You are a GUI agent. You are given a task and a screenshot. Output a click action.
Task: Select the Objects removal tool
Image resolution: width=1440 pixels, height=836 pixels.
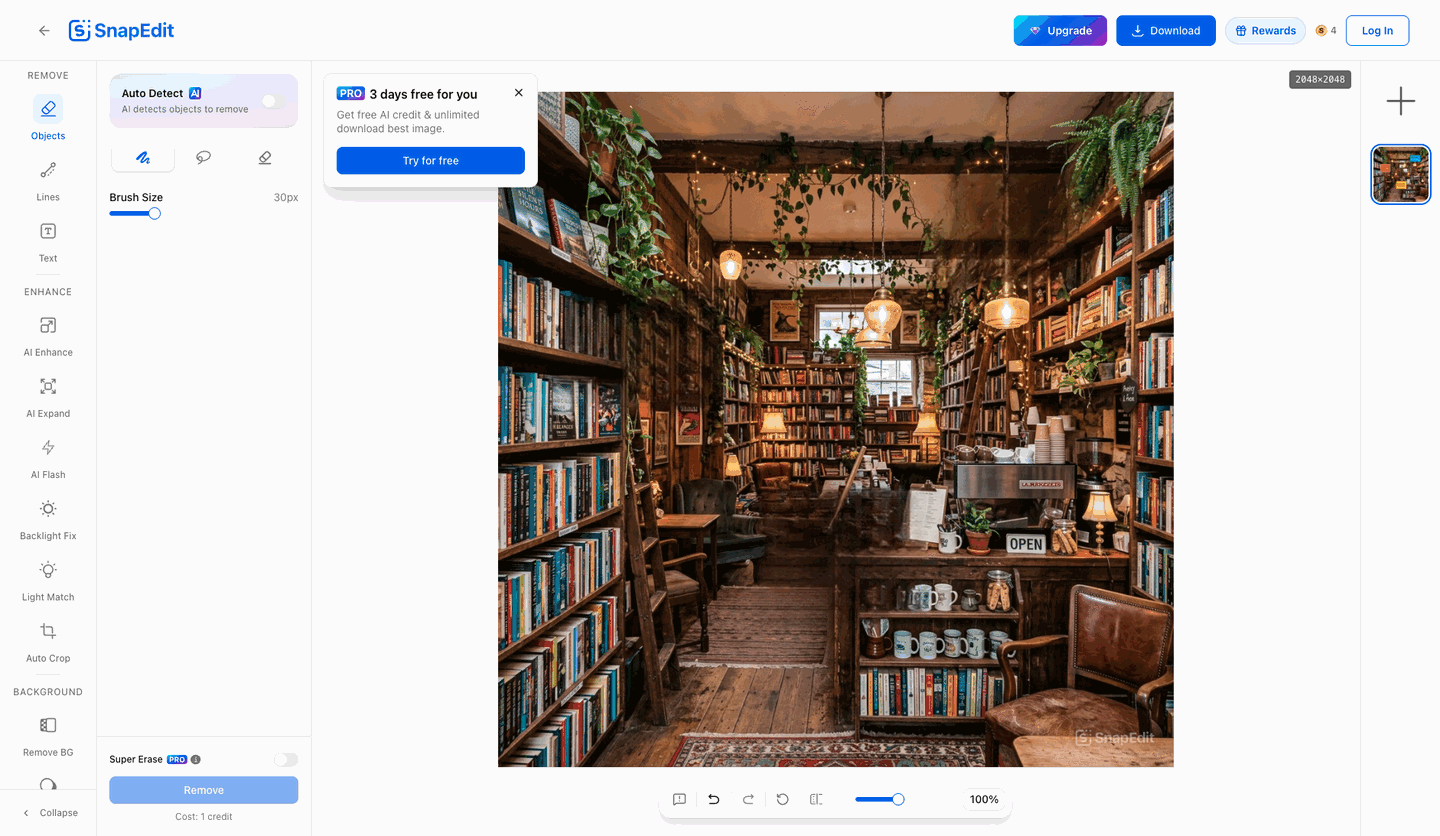48,118
